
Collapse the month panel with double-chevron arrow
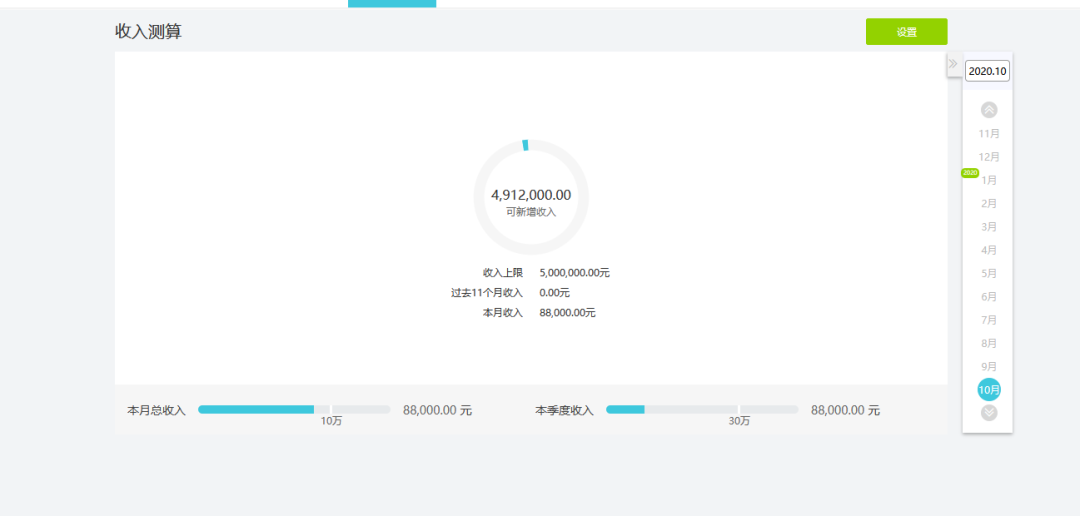(953, 64)
